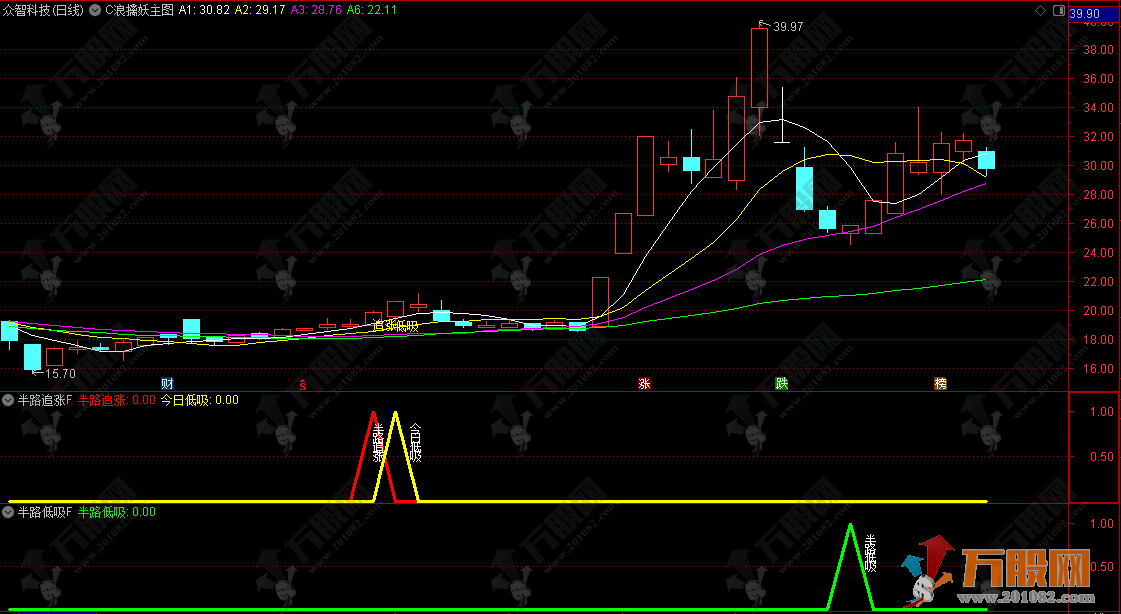
Task: Click the green A6: 22.11 value label
Action: (372, 10)
